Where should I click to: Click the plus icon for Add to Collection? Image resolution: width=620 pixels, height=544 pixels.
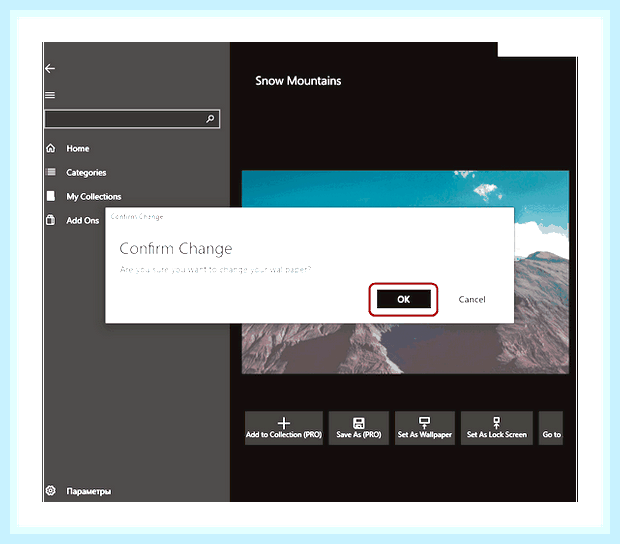284,423
